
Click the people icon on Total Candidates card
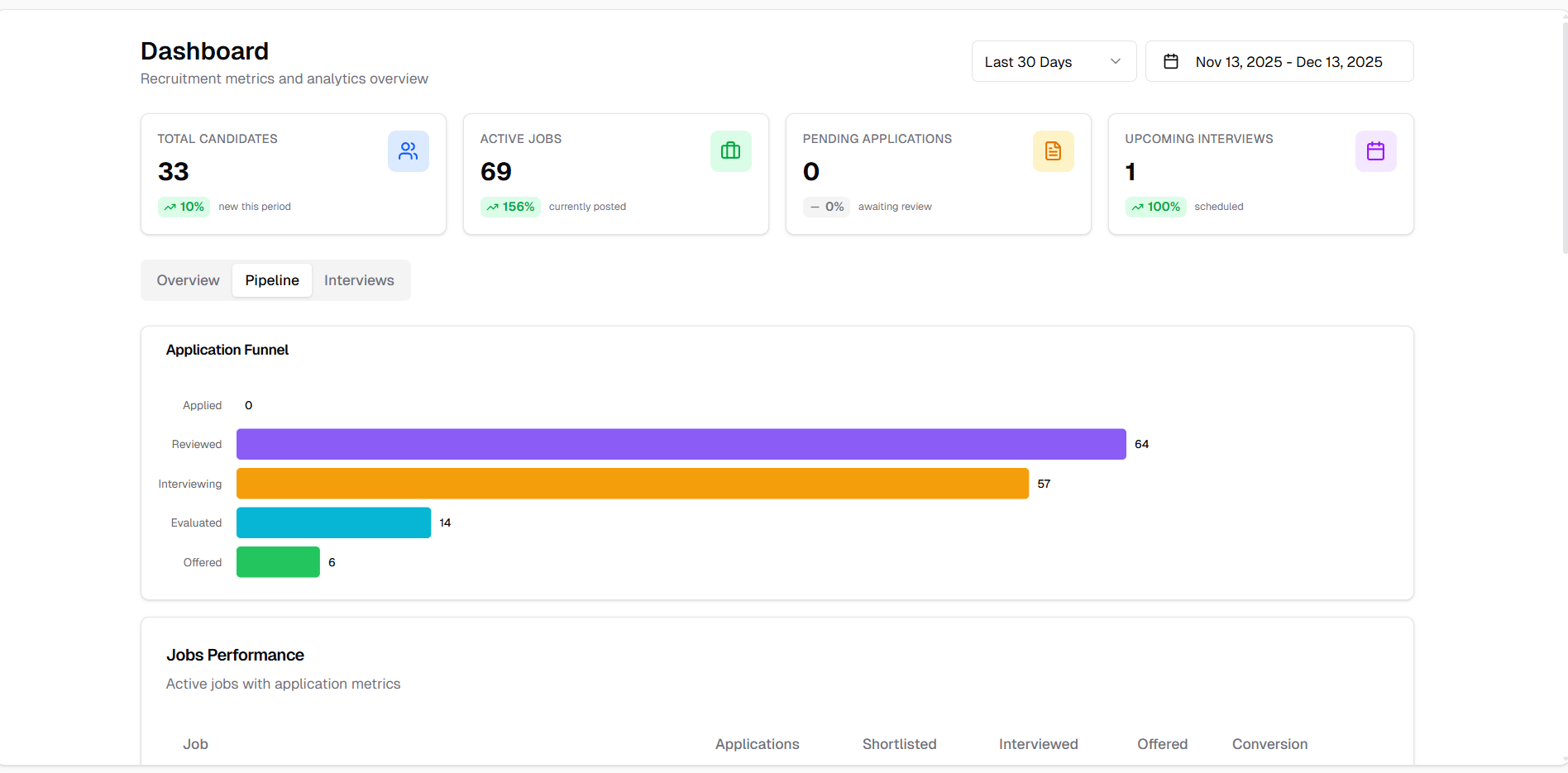[x=408, y=150]
